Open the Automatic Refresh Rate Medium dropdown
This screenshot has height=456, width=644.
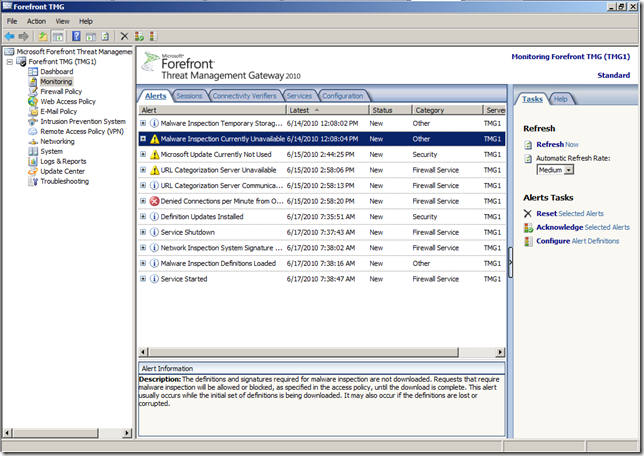pos(568,170)
